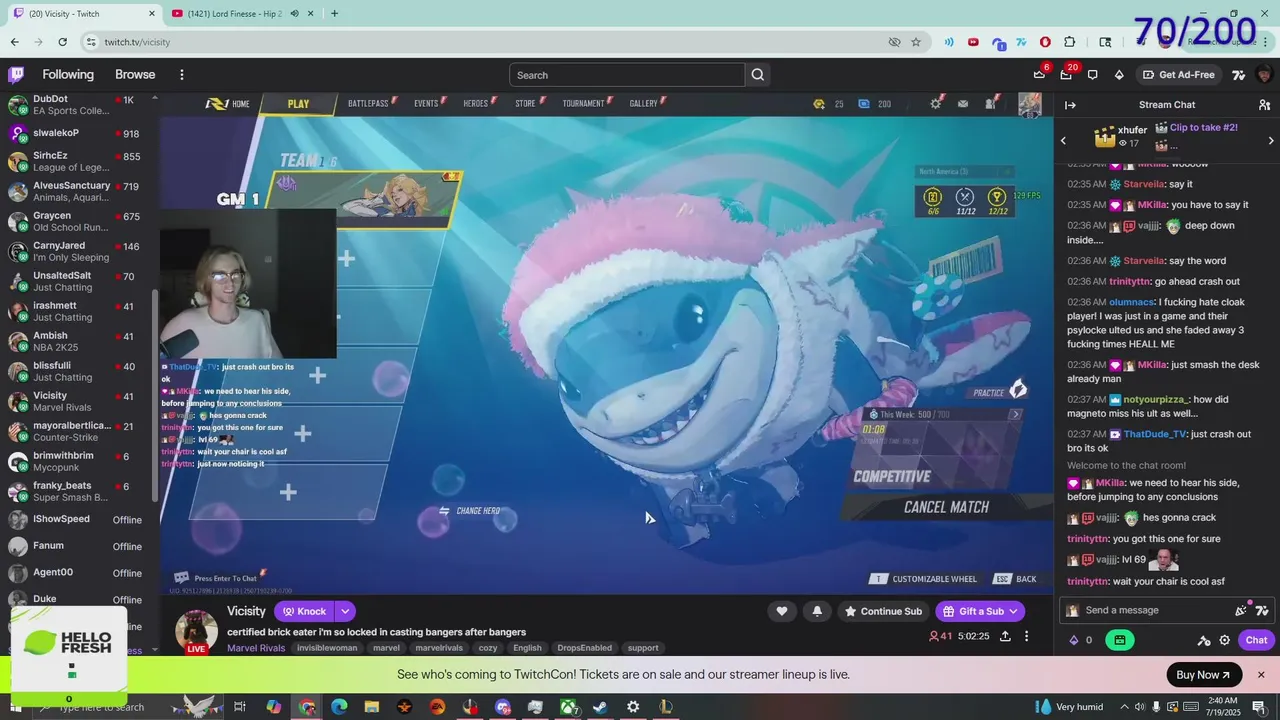Dismiss the TwitchCon banner
Image resolution: width=1280 pixels, height=720 pixels.
pyautogui.click(x=1261, y=675)
